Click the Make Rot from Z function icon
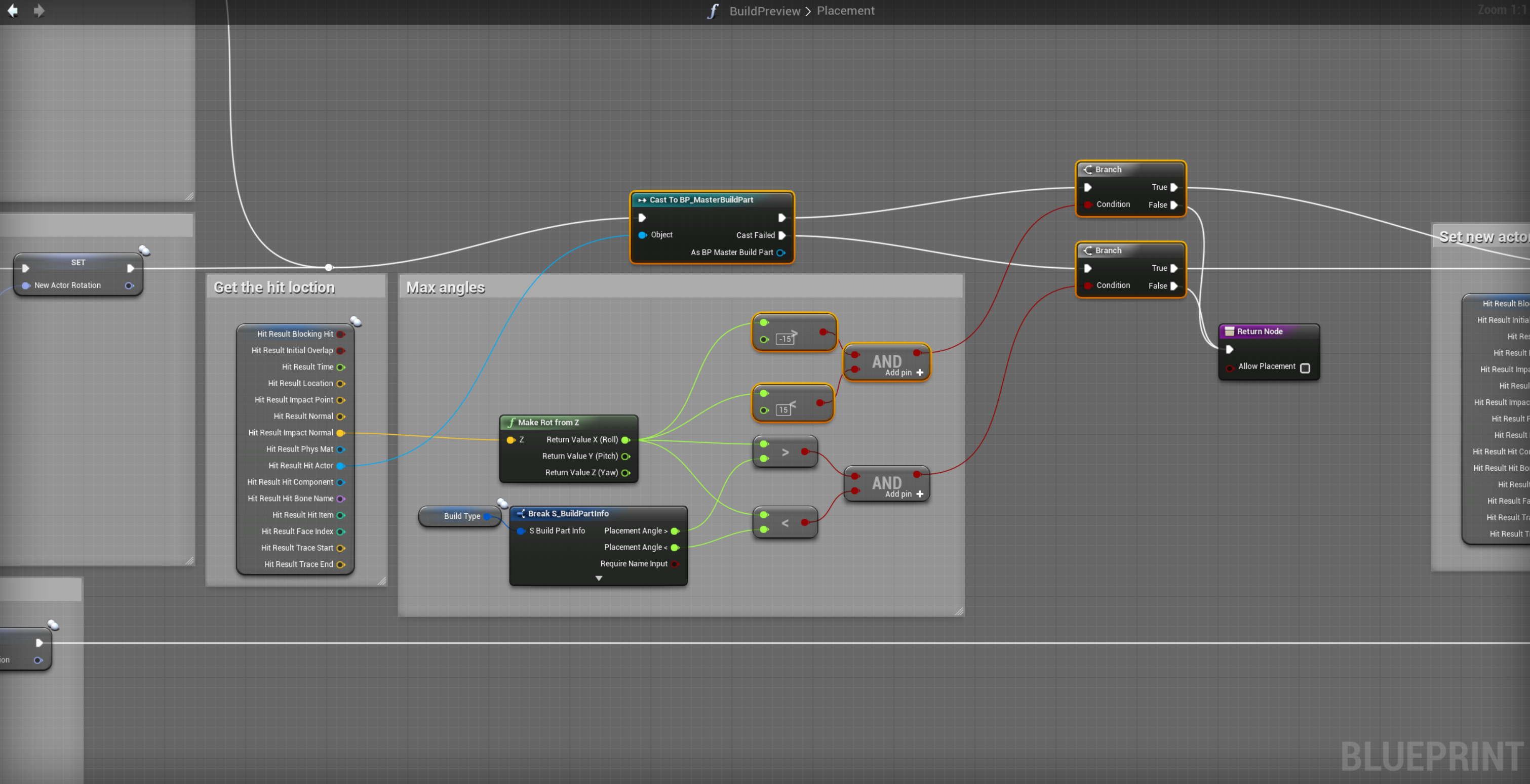The image size is (1530, 784). (x=511, y=422)
